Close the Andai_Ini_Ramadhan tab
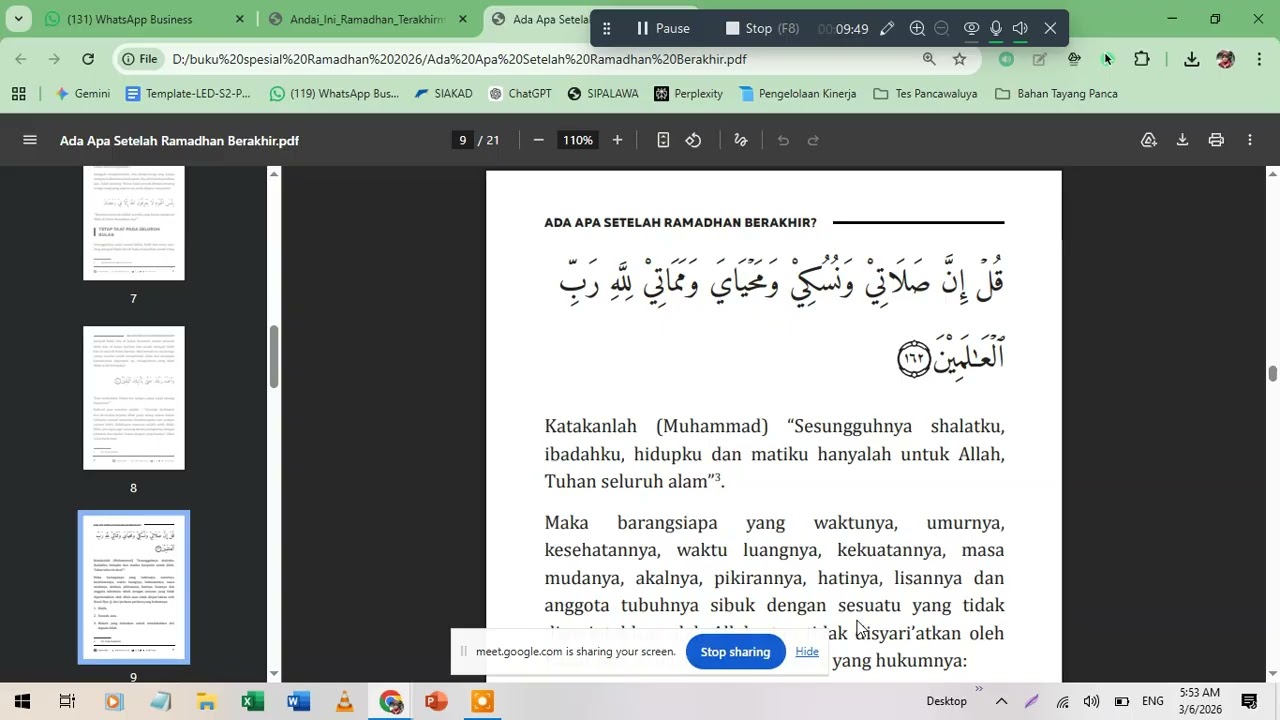 point(463,19)
